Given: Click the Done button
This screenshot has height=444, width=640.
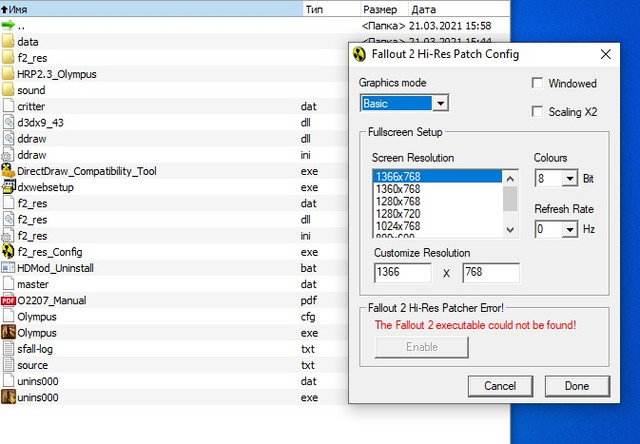Looking at the screenshot, I should pyautogui.click(x=577, y=386).
